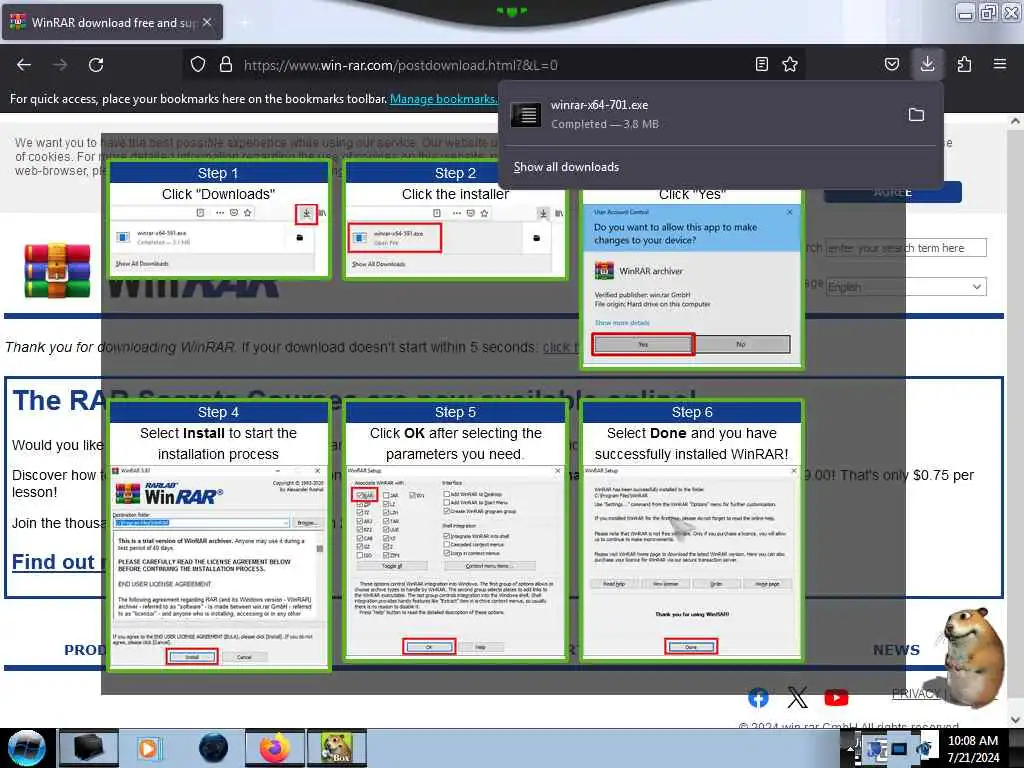The image size is (1024, 768).
Task: Save page with the Pocket icon
Action: pyautogui.click(x=892, y=65)
